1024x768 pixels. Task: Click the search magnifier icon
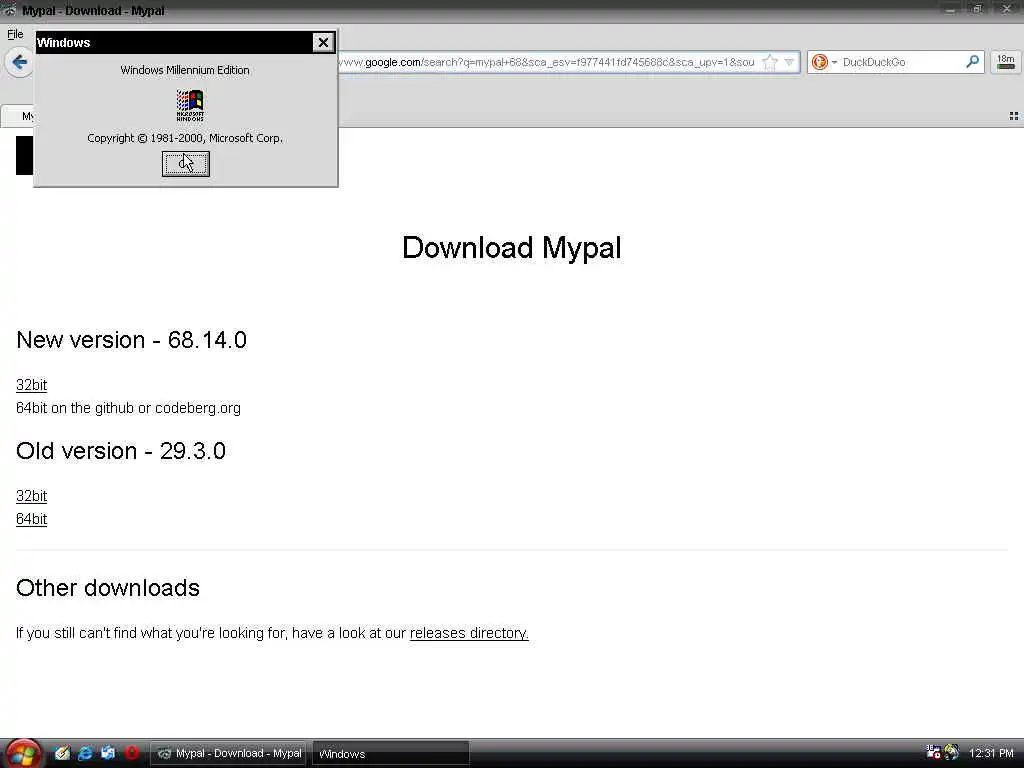(x=972, y=61)
